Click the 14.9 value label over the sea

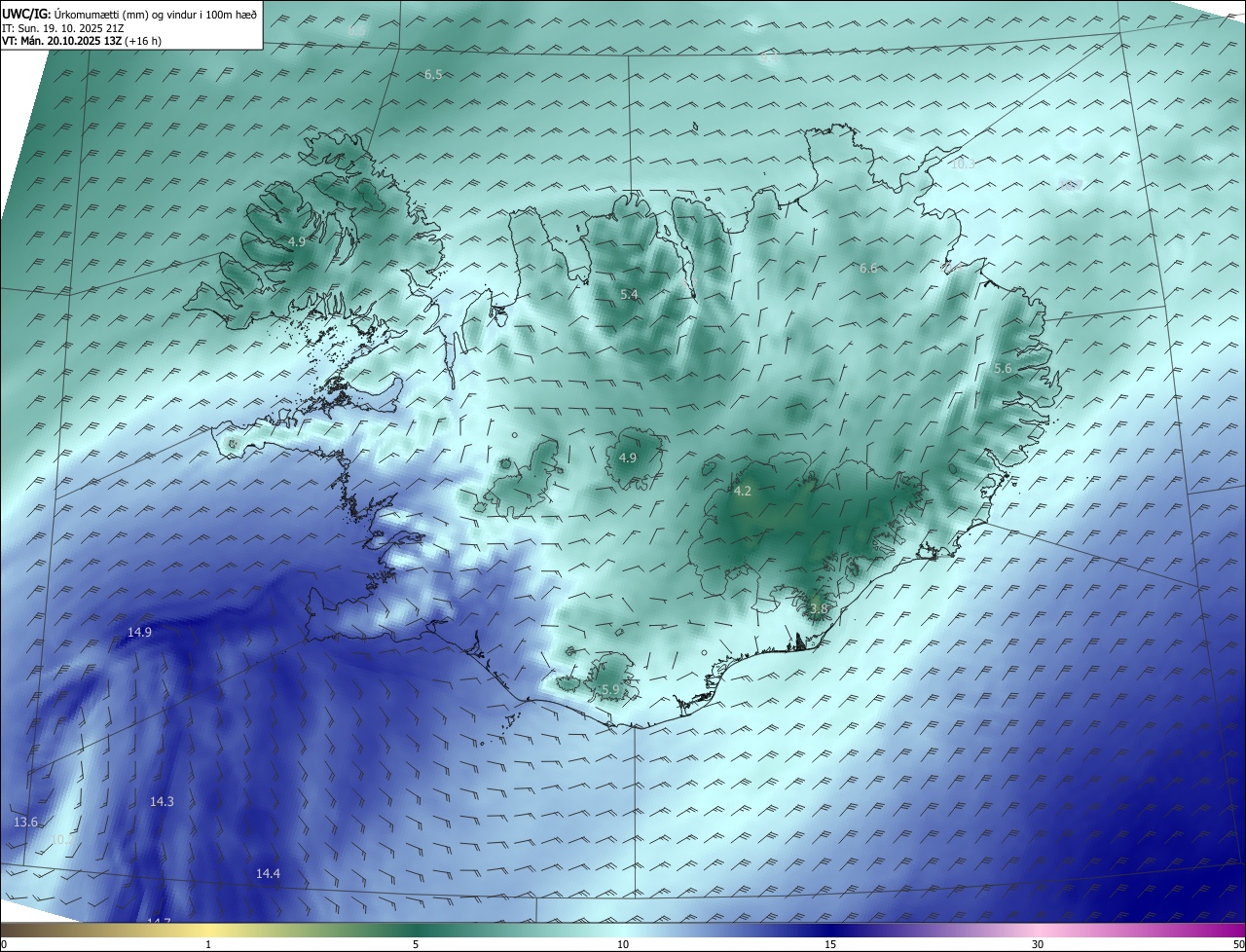[139, 633]
